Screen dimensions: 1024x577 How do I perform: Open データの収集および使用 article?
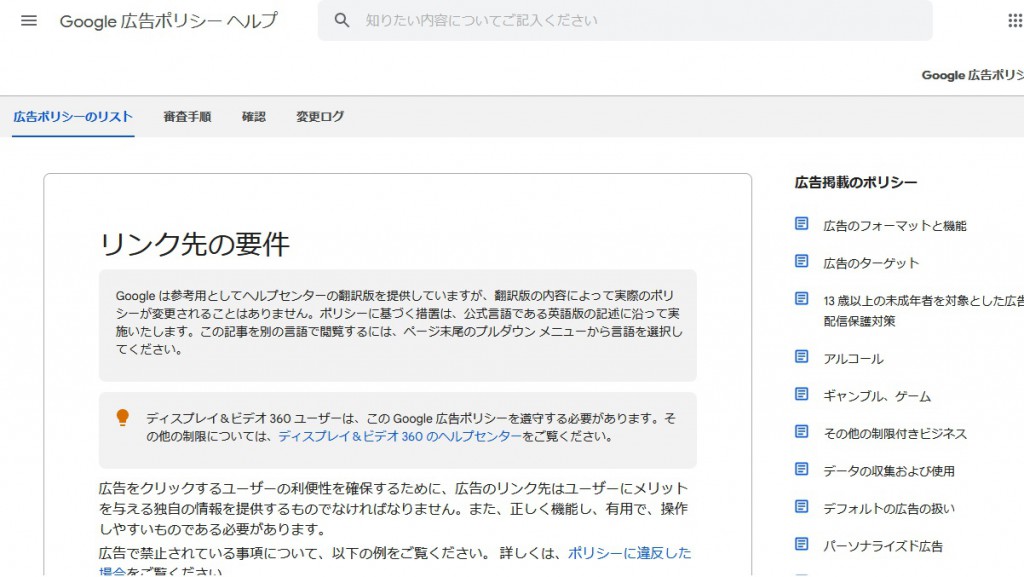(x=889, y=471)
